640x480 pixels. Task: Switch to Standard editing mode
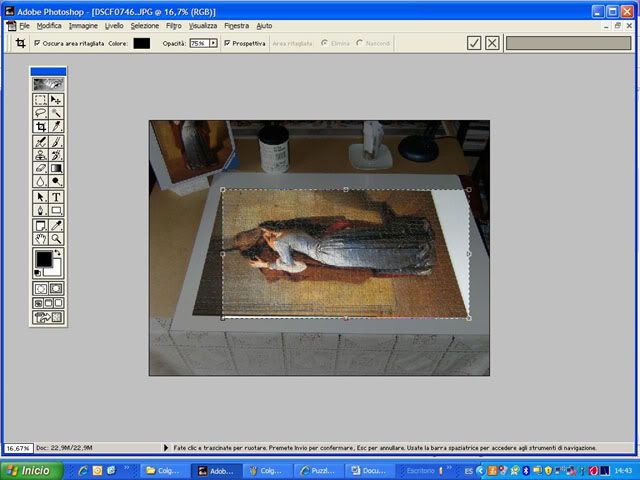(x=40, y=289)
